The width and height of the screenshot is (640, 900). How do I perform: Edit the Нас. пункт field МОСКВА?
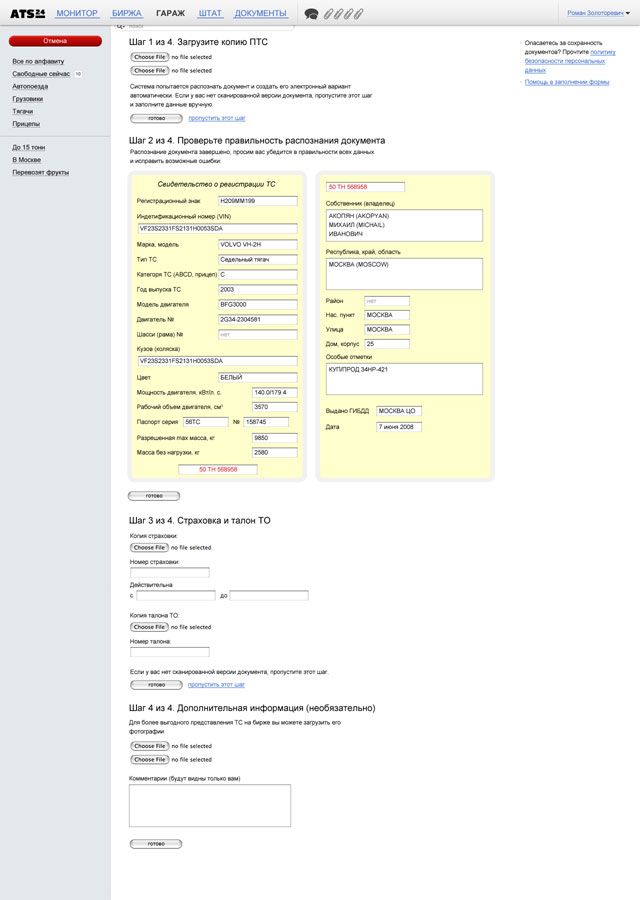pyautogui.click(x=387, y=315)
